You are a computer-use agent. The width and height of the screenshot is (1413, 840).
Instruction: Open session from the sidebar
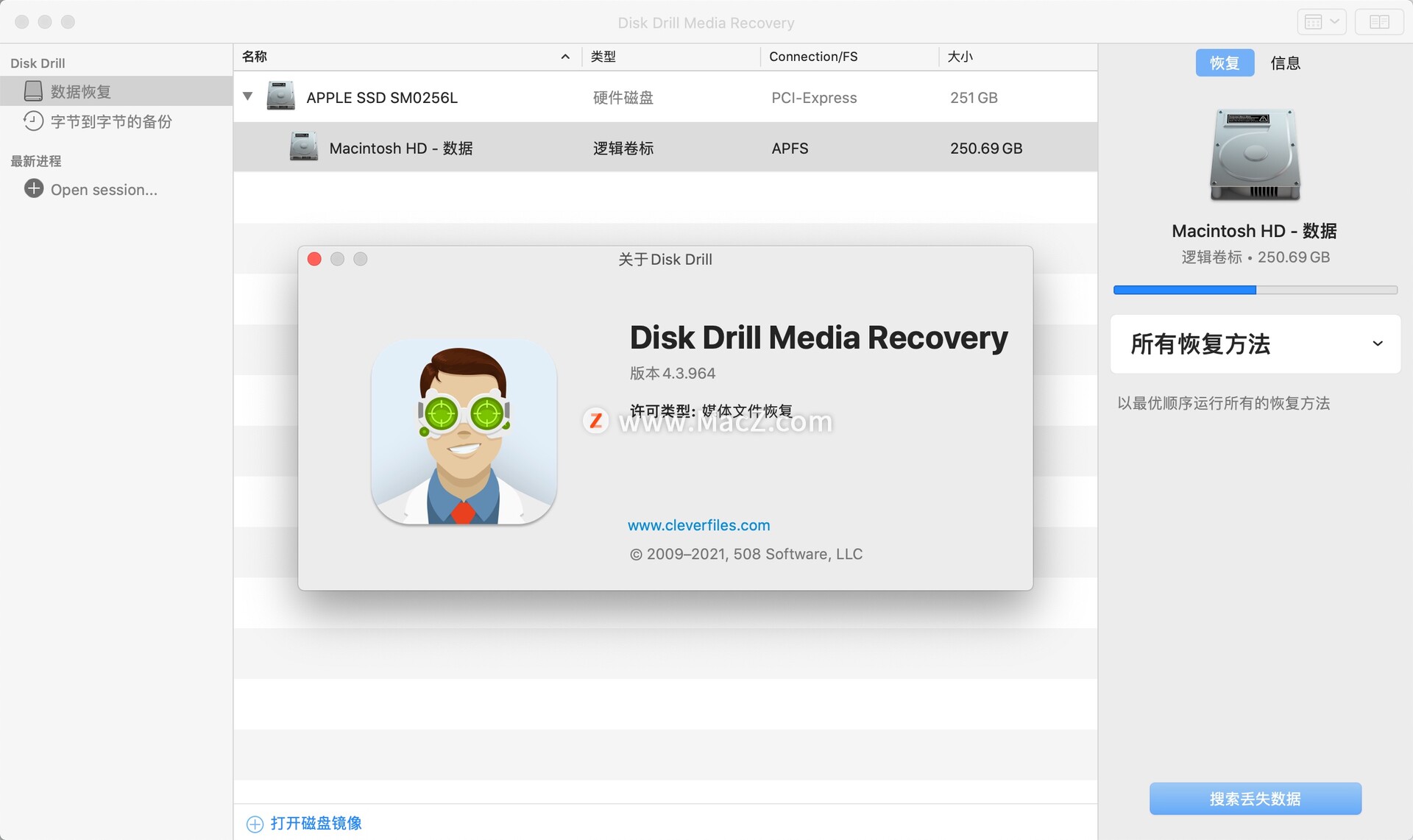(x=104, y=190)
